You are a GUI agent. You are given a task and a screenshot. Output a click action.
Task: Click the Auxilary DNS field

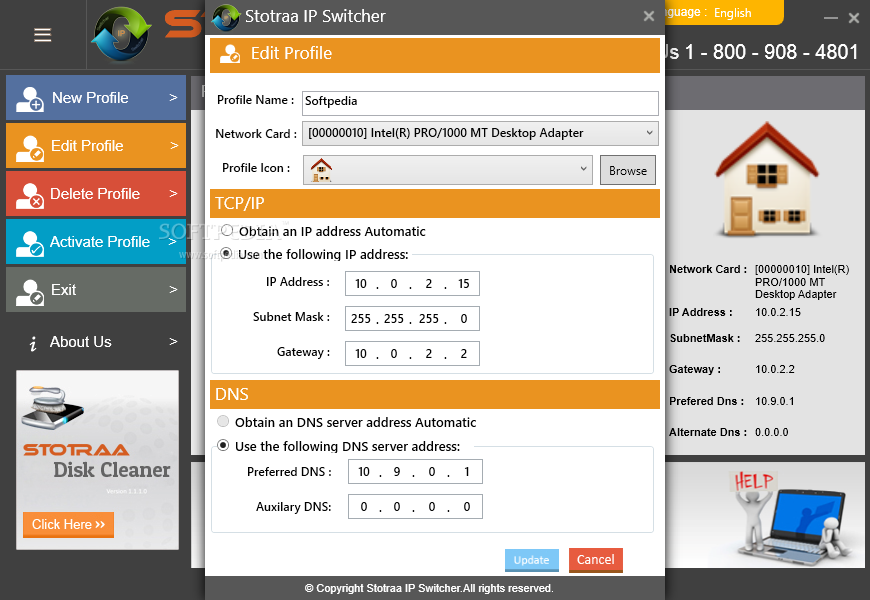point(415,507)
